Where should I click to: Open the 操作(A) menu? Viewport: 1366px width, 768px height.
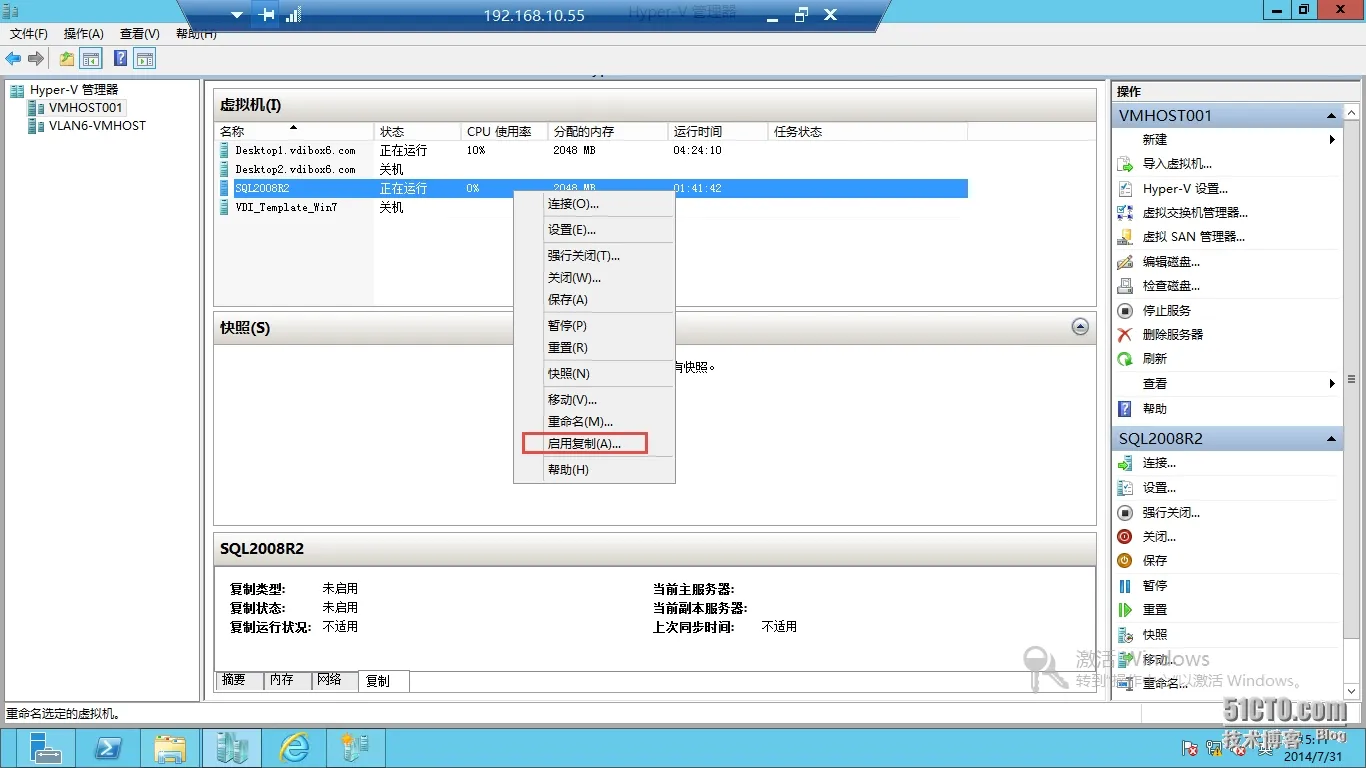84,34
